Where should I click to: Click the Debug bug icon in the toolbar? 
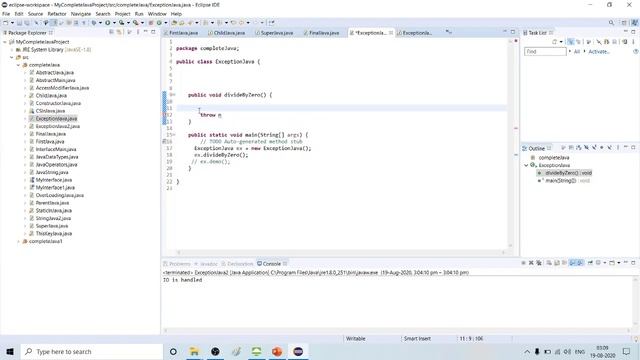coord(94,23)
